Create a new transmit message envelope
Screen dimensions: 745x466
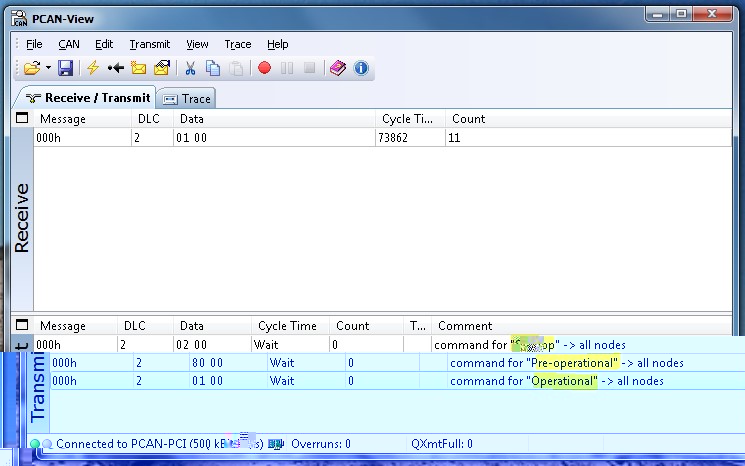[138, 68]
